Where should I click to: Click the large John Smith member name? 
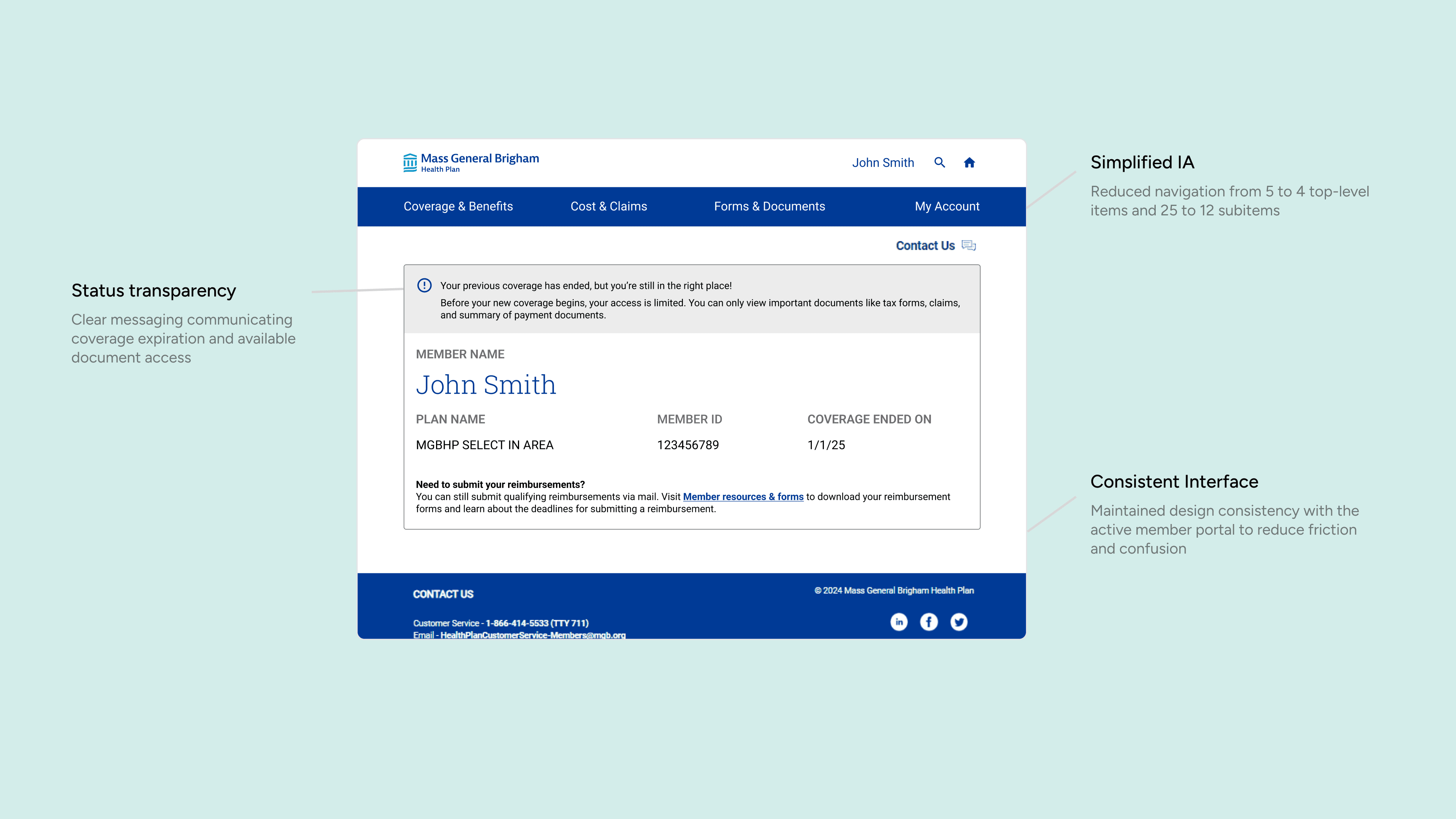[x=485, y=385]
